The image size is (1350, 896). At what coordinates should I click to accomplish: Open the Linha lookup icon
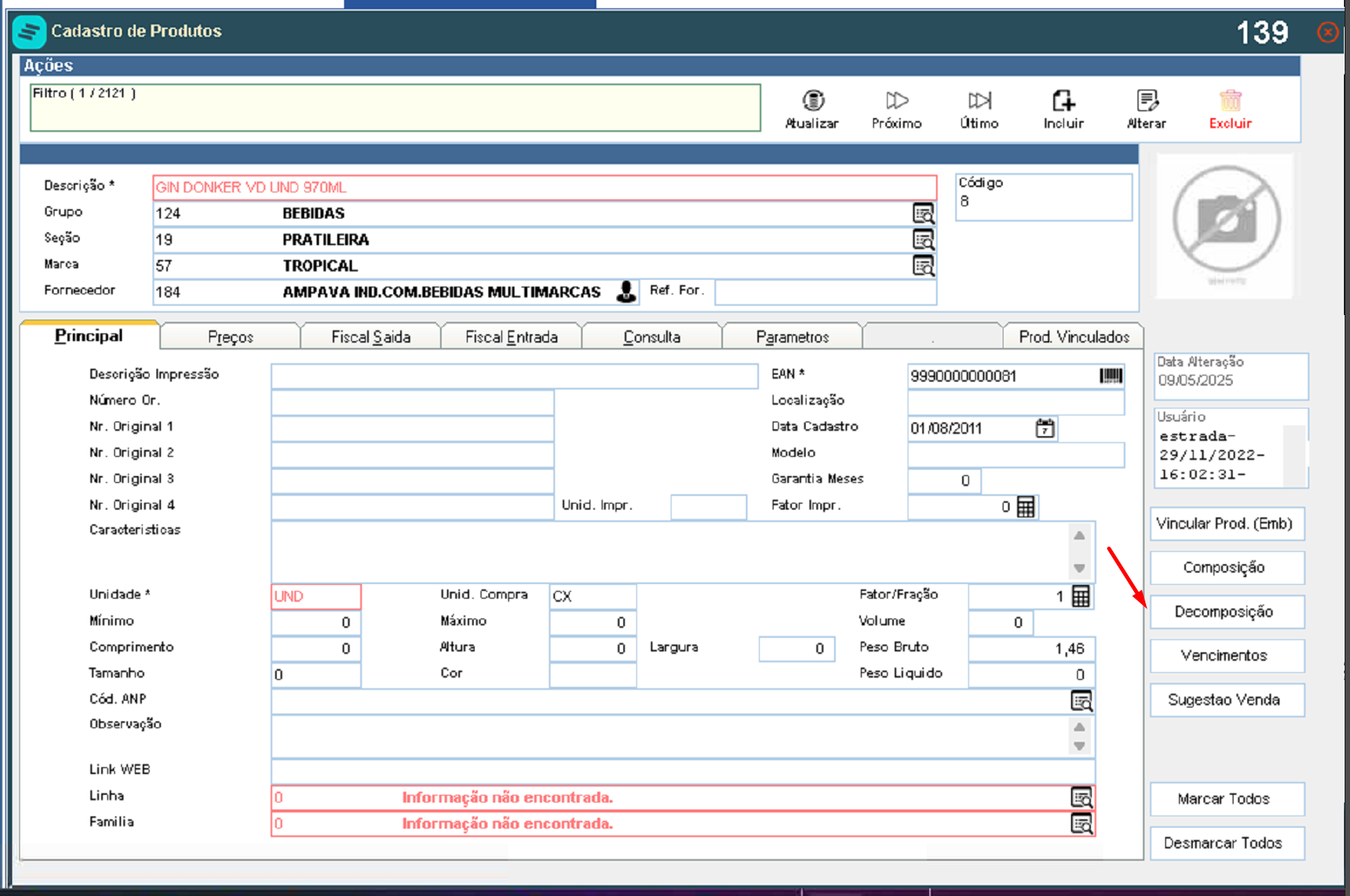pyautogui.click(x=1082, y=798)
